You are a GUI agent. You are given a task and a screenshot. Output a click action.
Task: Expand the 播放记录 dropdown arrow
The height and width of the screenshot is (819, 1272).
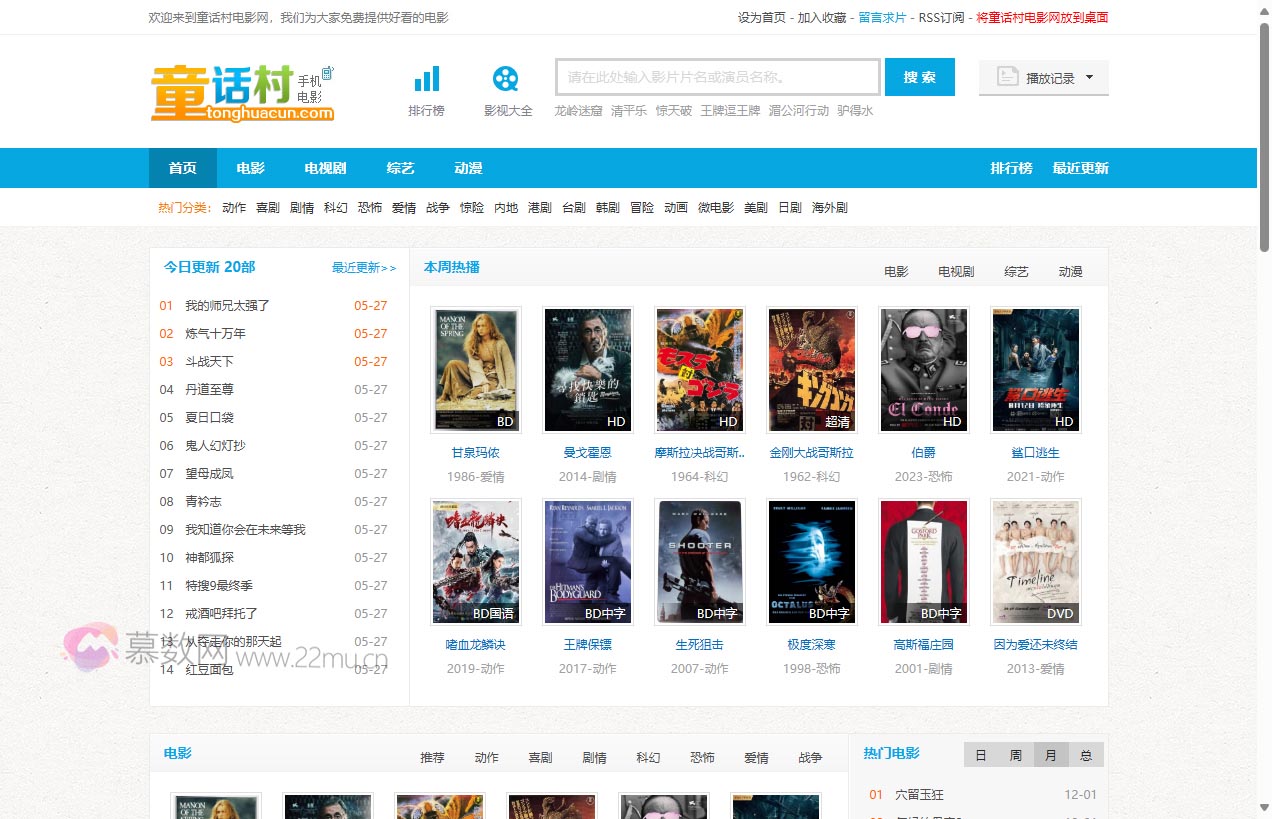tap(1089, 77)
